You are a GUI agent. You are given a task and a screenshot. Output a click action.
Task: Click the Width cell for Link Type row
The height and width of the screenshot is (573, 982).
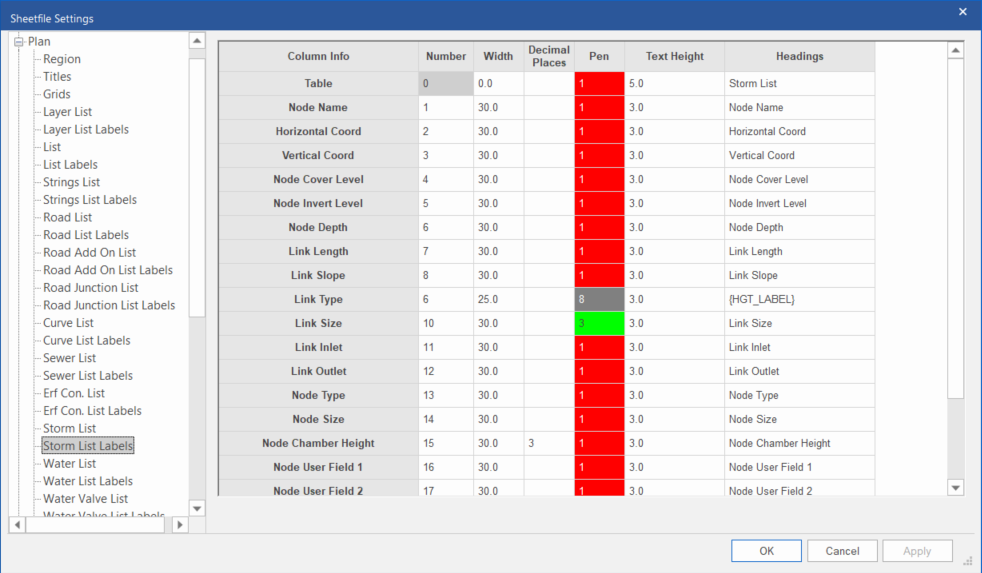498,299
